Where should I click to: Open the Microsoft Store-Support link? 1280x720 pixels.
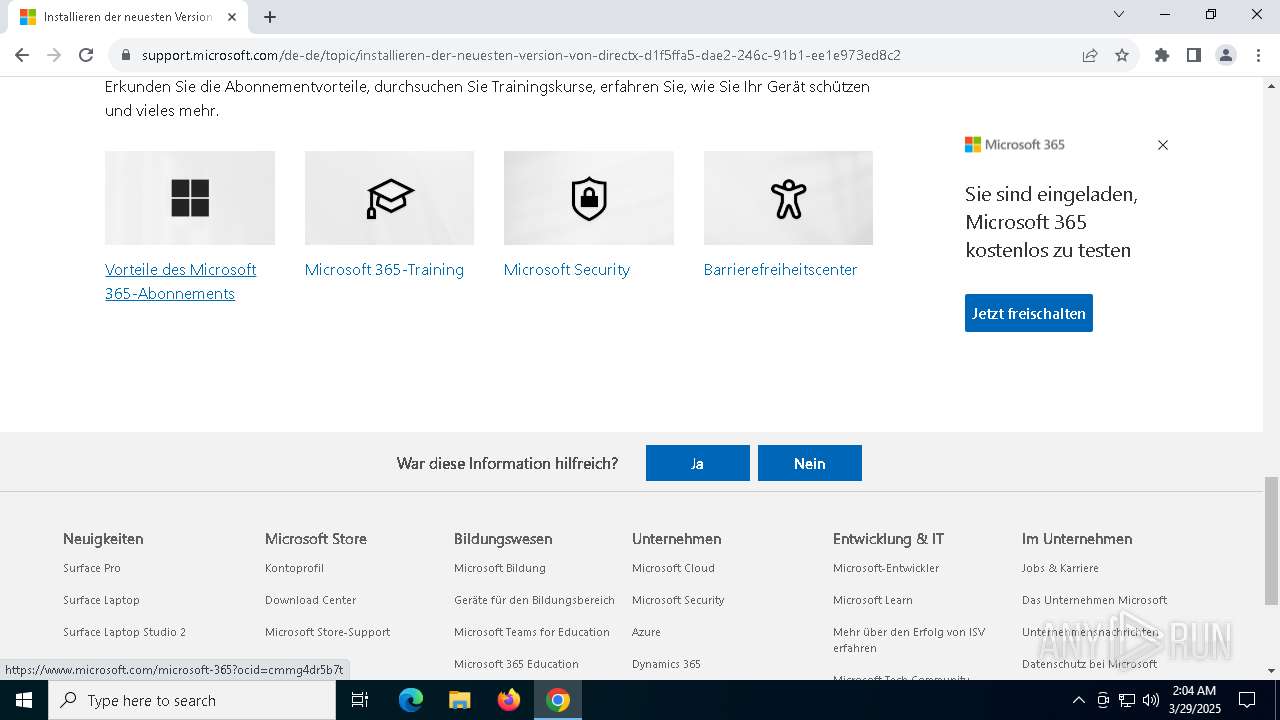pyautogui.click(x=327, y=632)
